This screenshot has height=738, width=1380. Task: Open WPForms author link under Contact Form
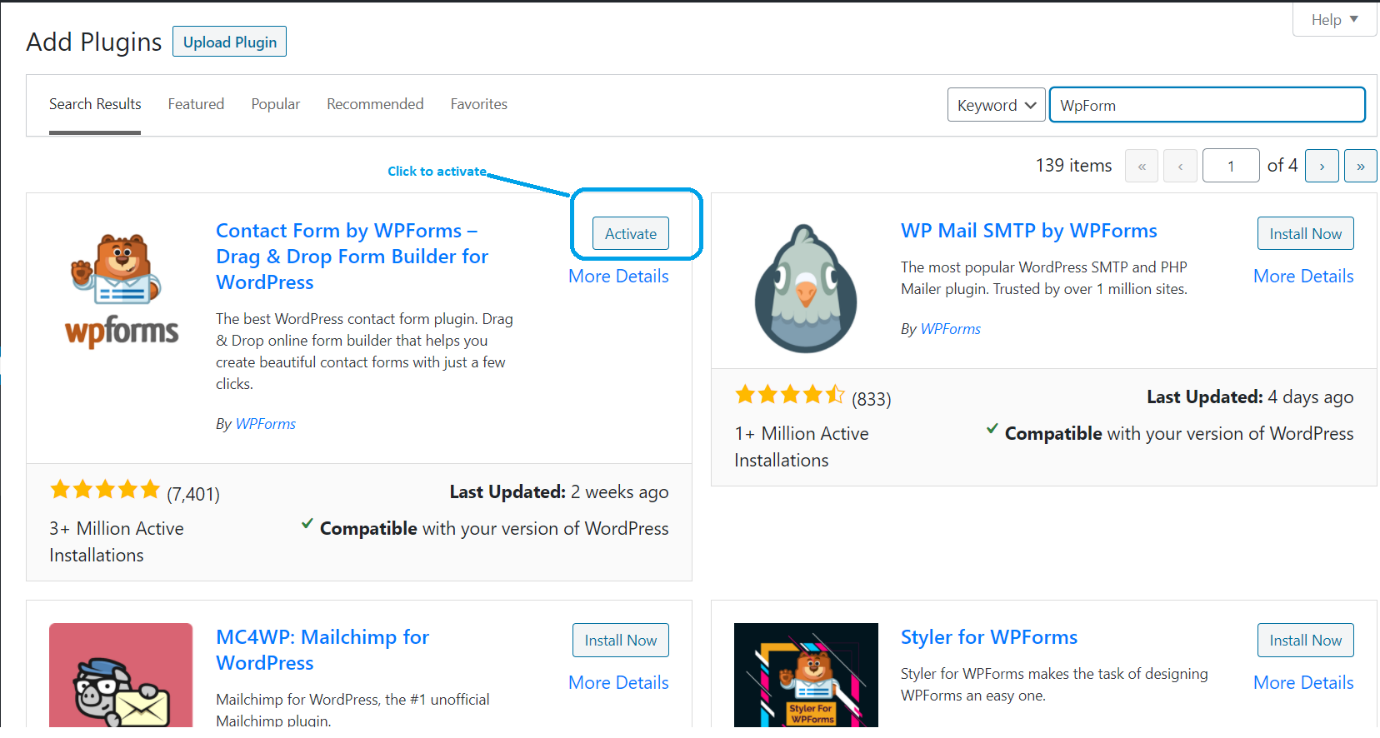266,424
